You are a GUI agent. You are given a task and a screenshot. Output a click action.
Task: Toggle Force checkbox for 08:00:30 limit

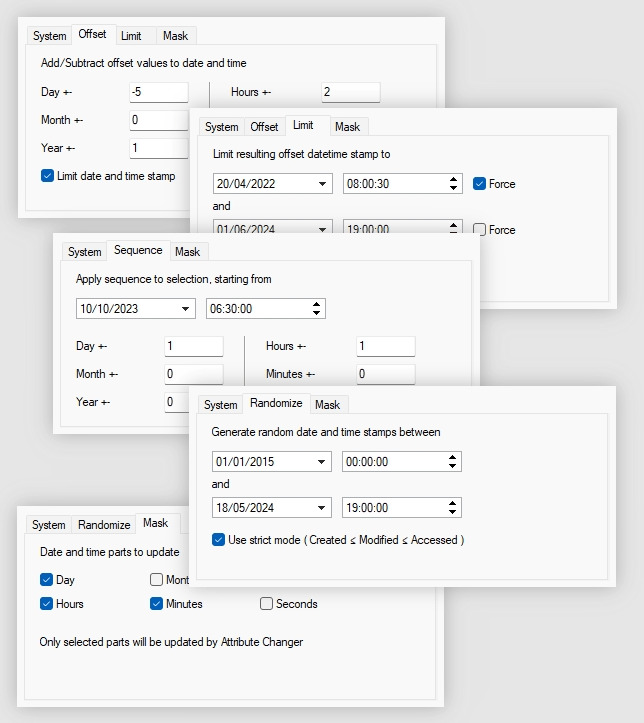(x=480, y=184)
